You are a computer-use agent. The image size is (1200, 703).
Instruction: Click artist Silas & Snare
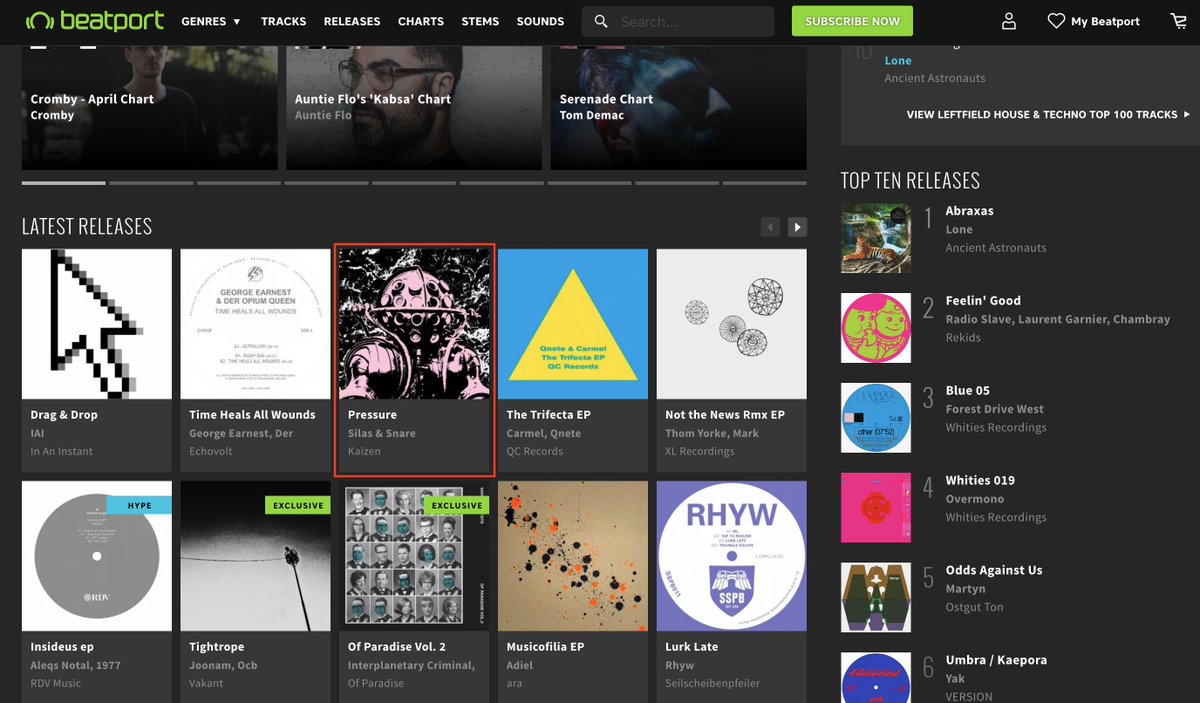tap(381, 433)
